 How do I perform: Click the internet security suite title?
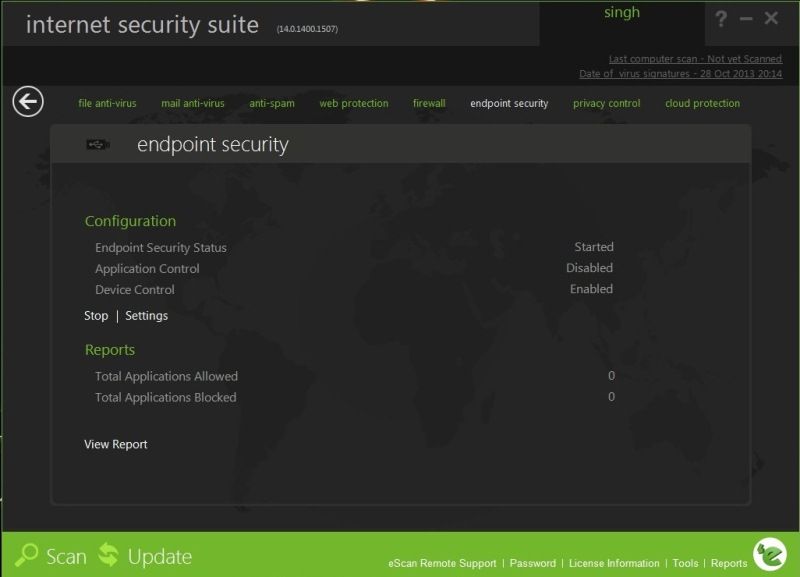pos(142,25)
